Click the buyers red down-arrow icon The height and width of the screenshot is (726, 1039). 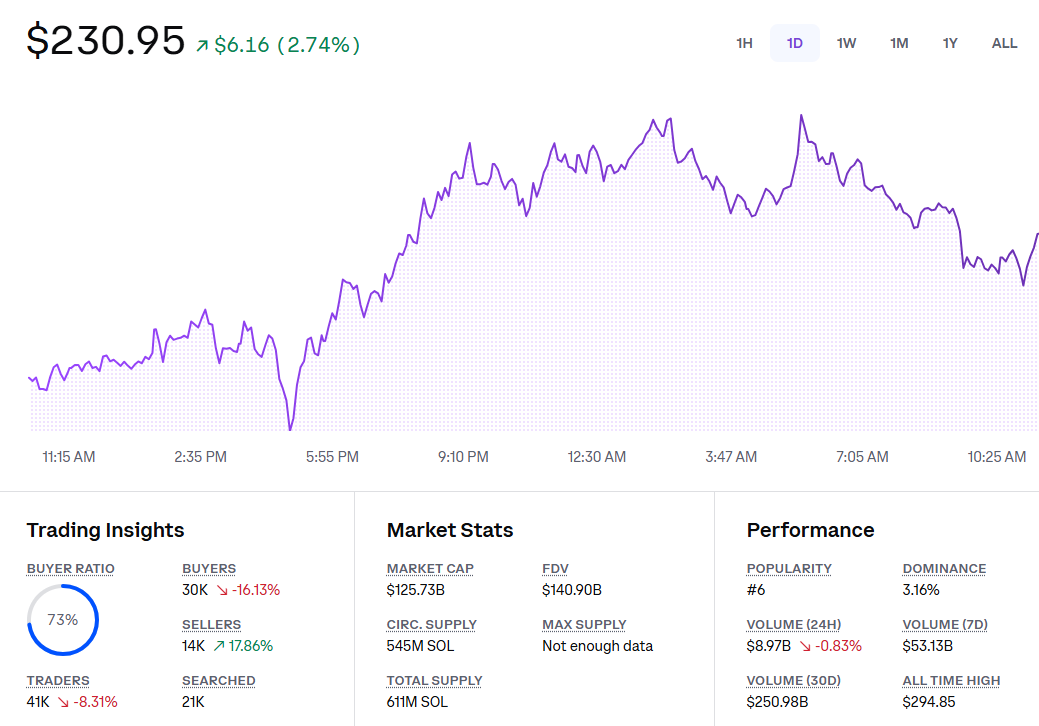tap(222, 590)
